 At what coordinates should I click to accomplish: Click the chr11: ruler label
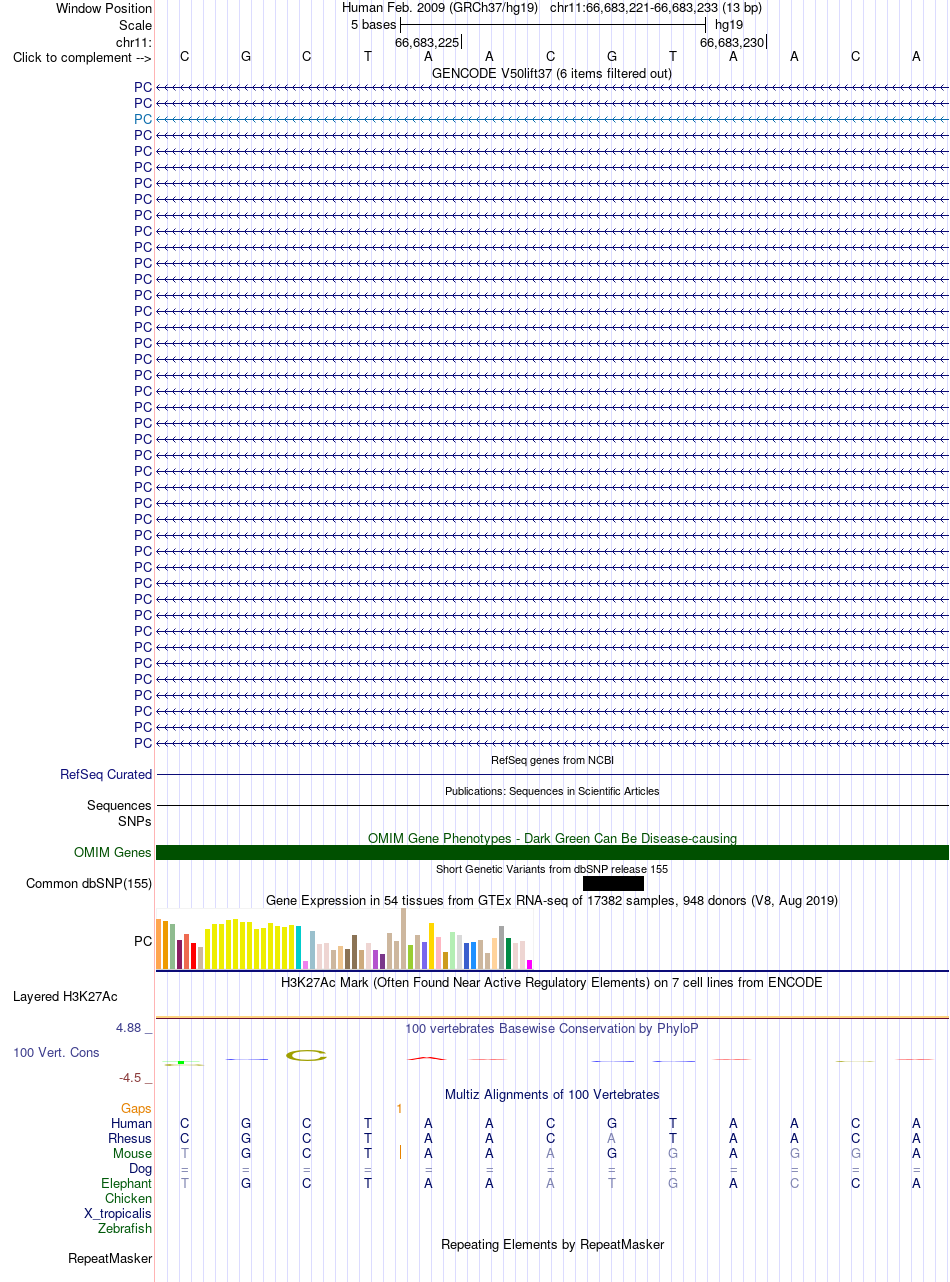coord(134,42)
